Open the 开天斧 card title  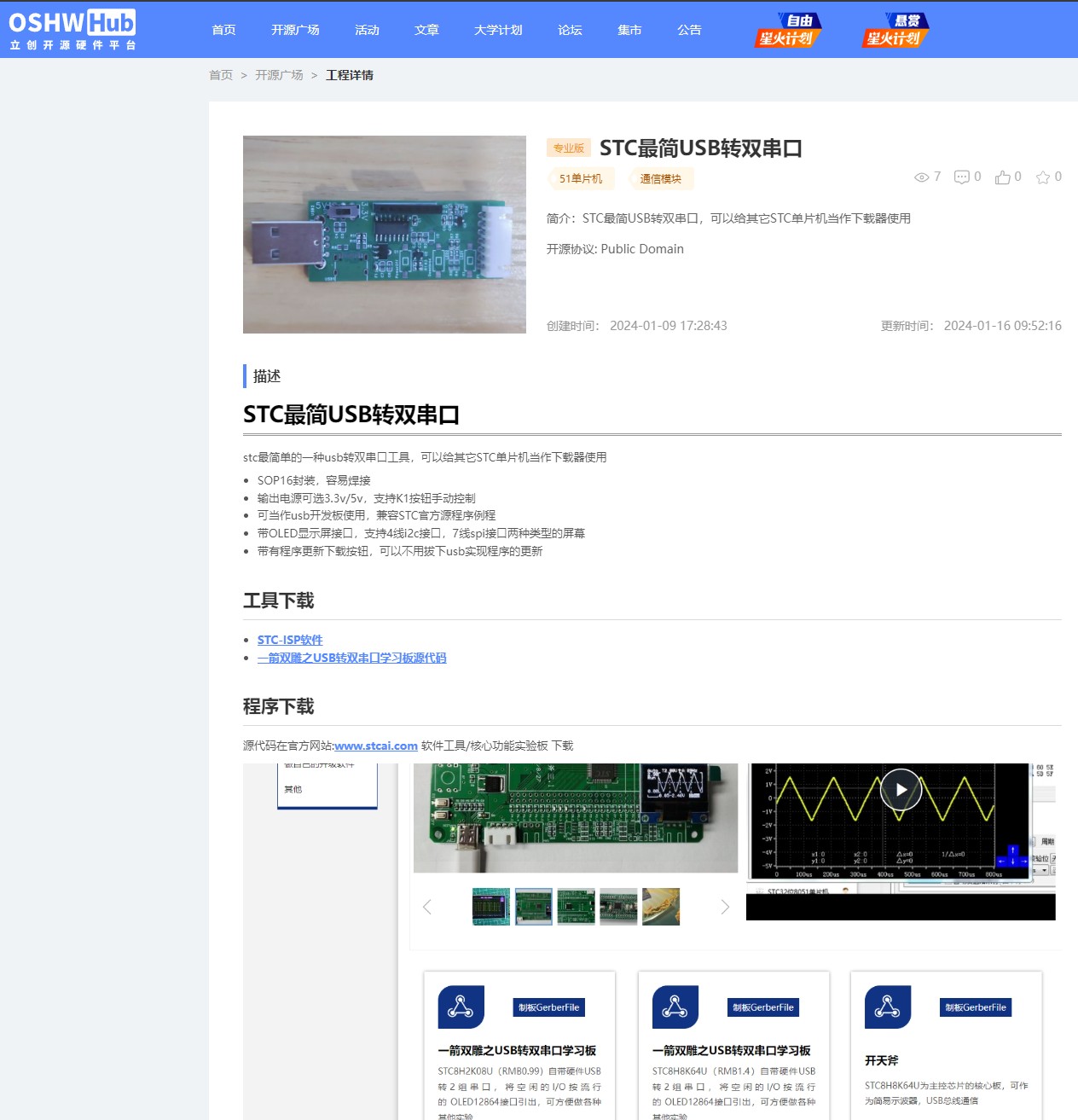(882, 1060)
